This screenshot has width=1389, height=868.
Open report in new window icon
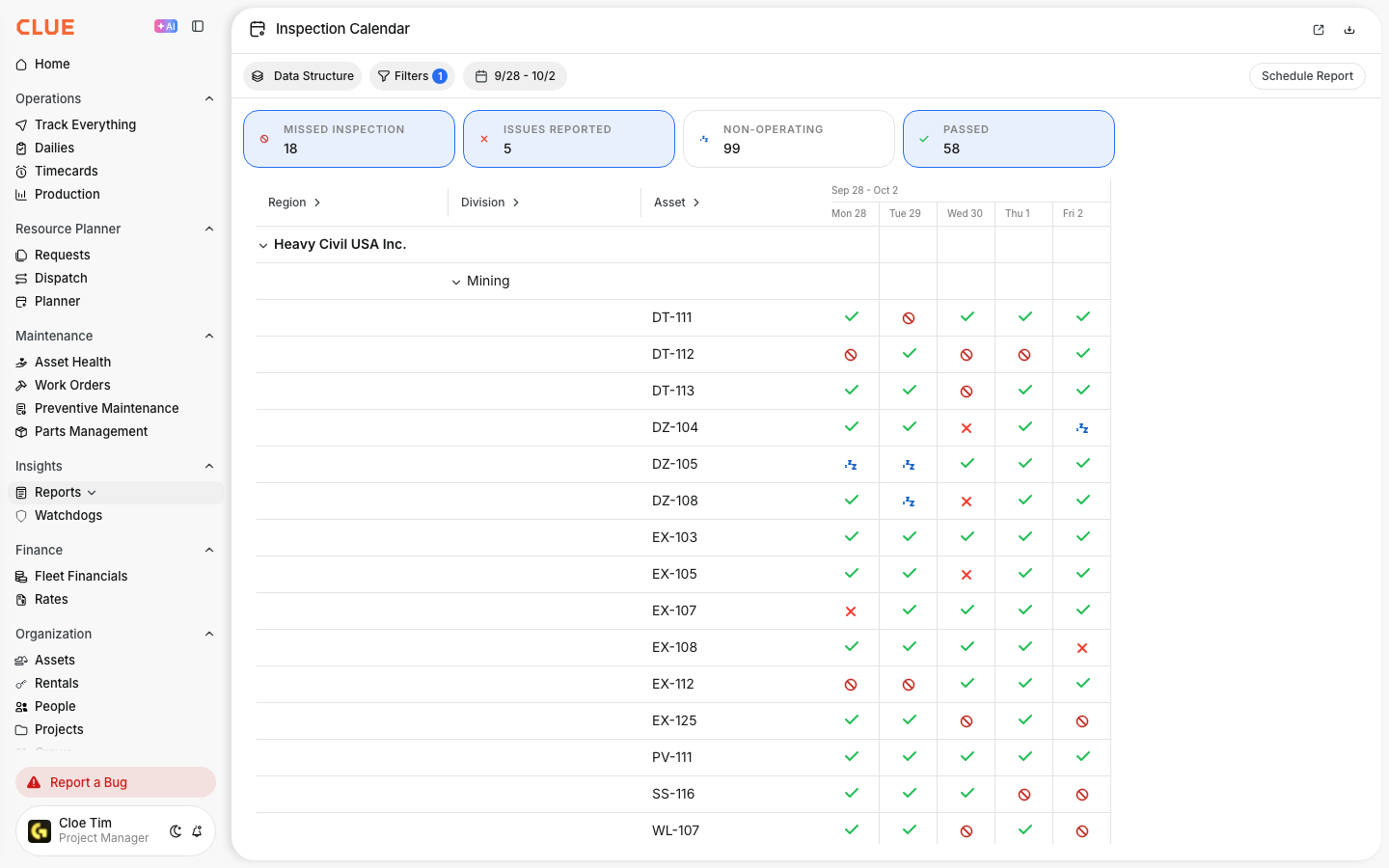pos(1319,30)
